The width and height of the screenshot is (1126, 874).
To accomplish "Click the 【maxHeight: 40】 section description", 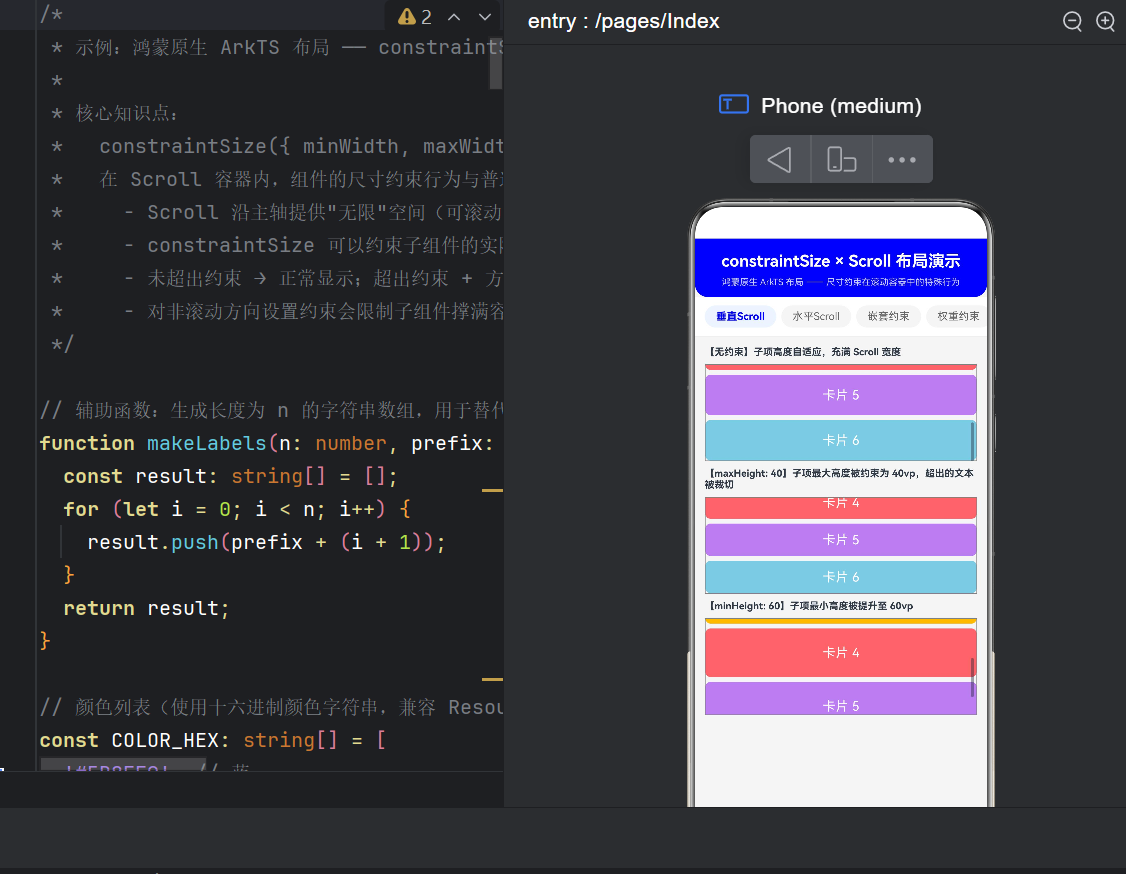I will tap(839, 479).
